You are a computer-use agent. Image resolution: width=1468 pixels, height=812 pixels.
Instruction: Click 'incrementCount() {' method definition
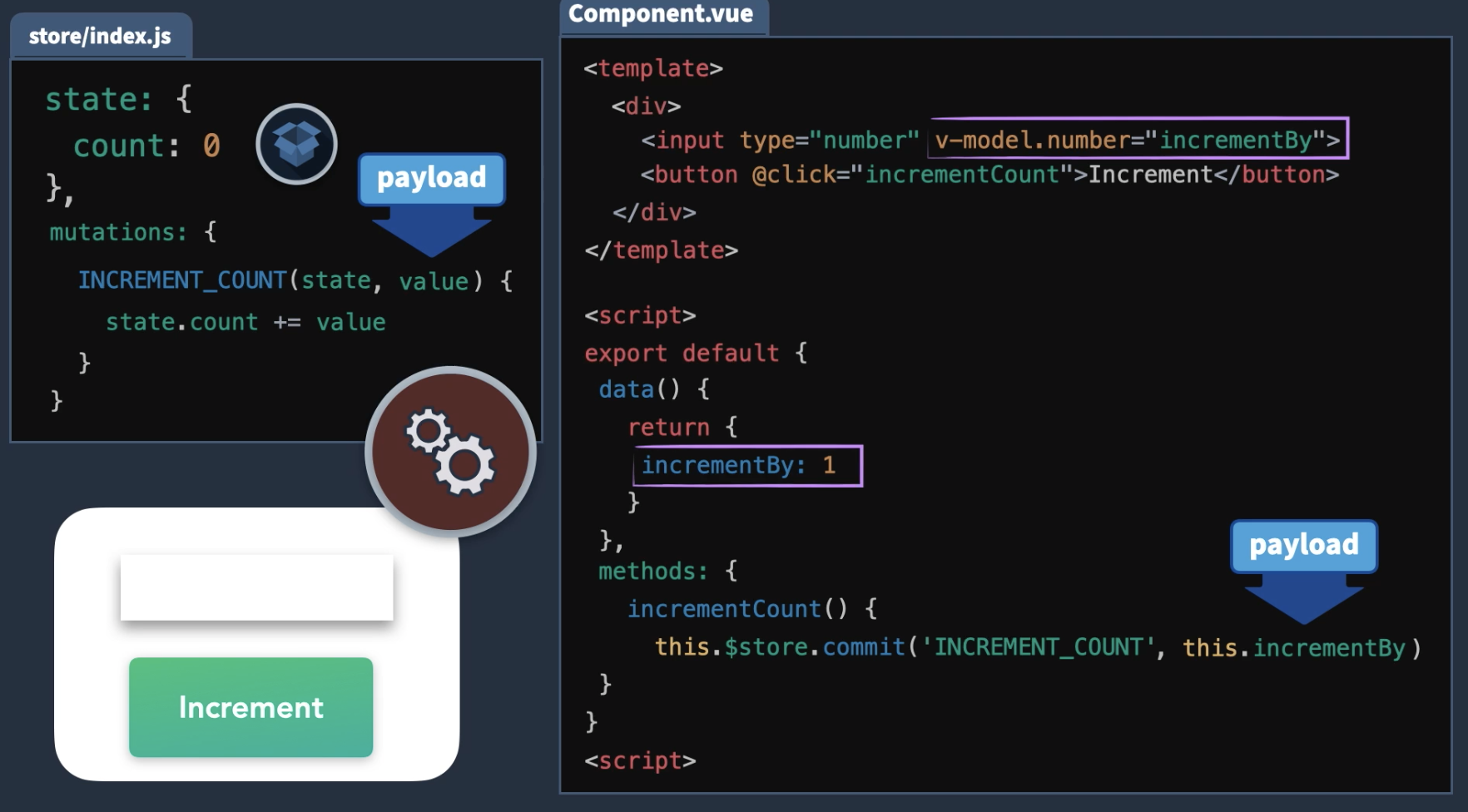pyautogui.click(x=752, y=609)
